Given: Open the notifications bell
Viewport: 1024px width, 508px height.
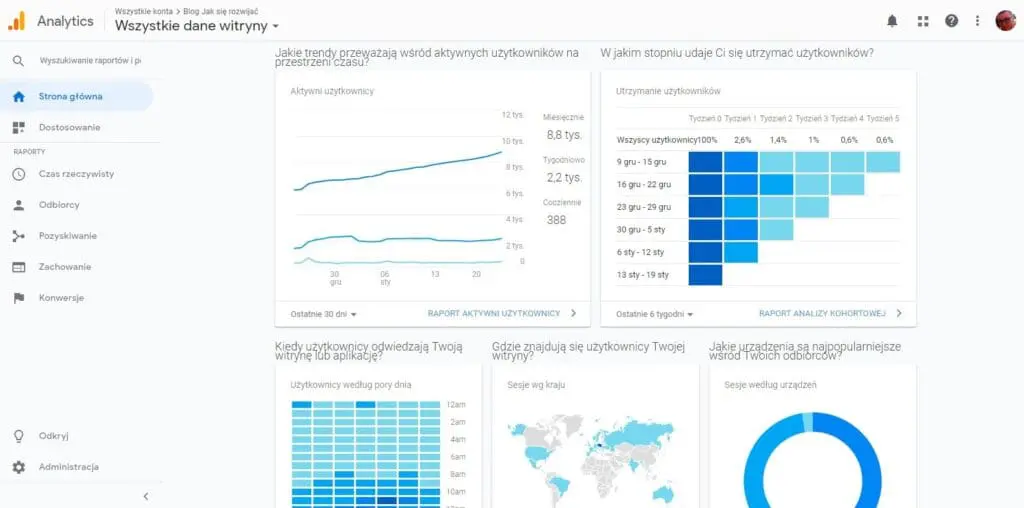Looking at the screenshot, I should coord(892,21).
